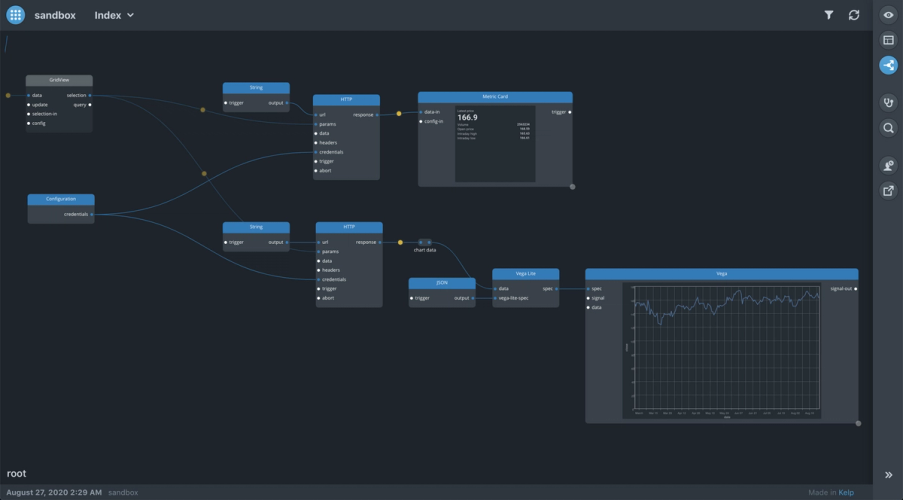Click the magnifier search icon in sidebar
903x500 pixels.
(x=889, y=128)
